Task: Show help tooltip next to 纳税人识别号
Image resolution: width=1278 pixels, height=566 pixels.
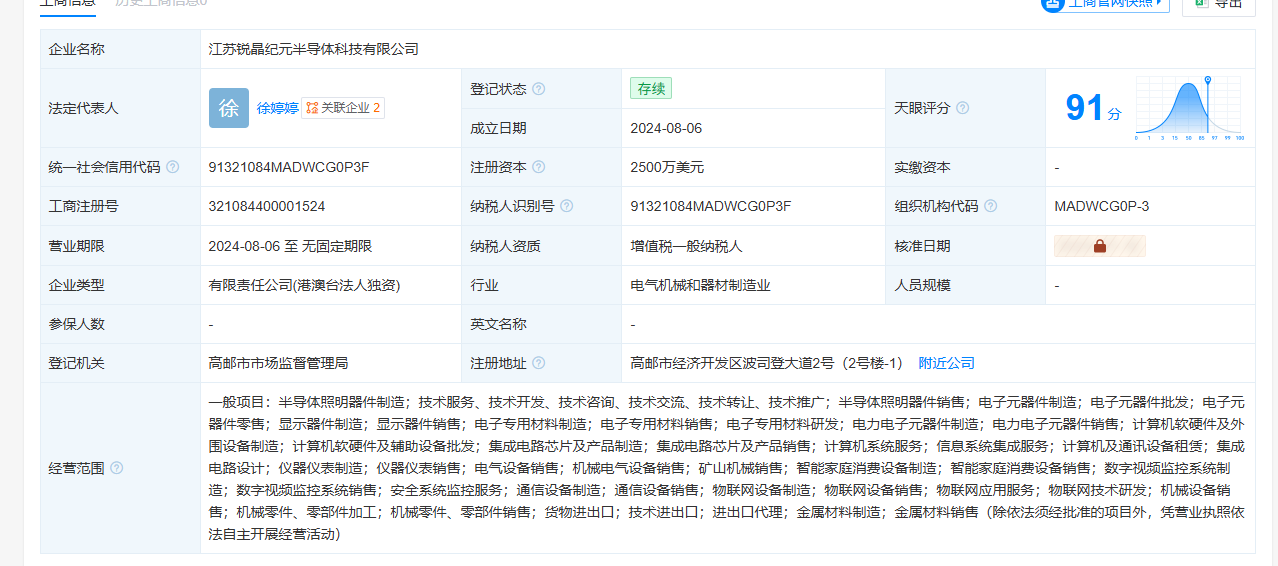Action: pos(567,206)
